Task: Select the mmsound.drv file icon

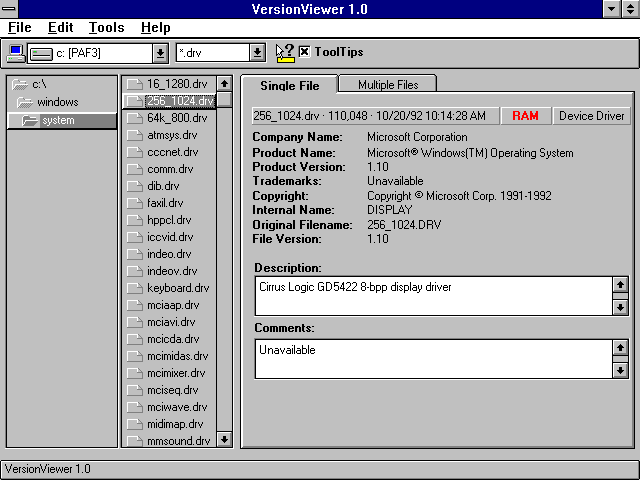Action: [134, 440]
